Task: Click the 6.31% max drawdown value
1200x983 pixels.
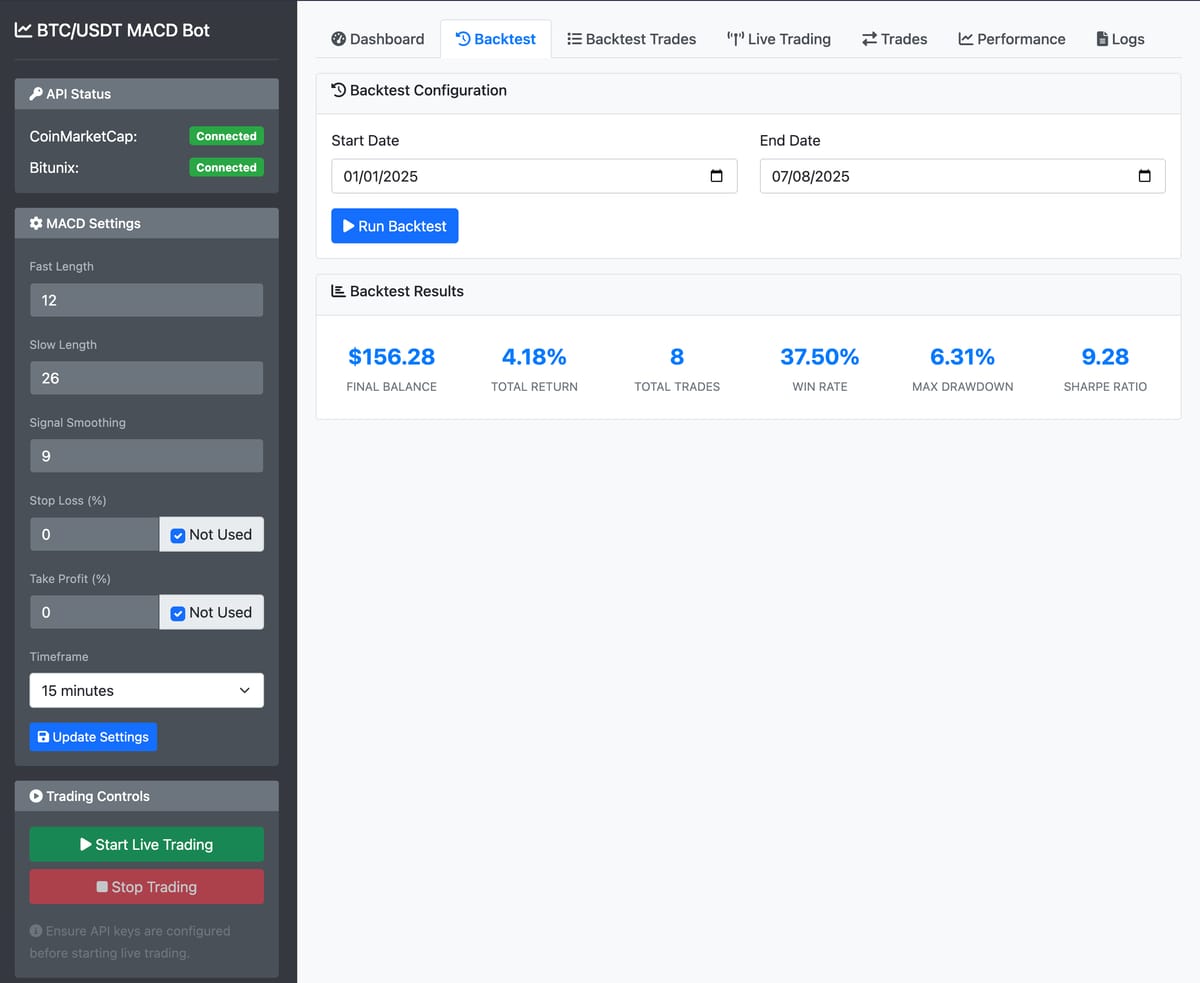Action: (962, 357)
